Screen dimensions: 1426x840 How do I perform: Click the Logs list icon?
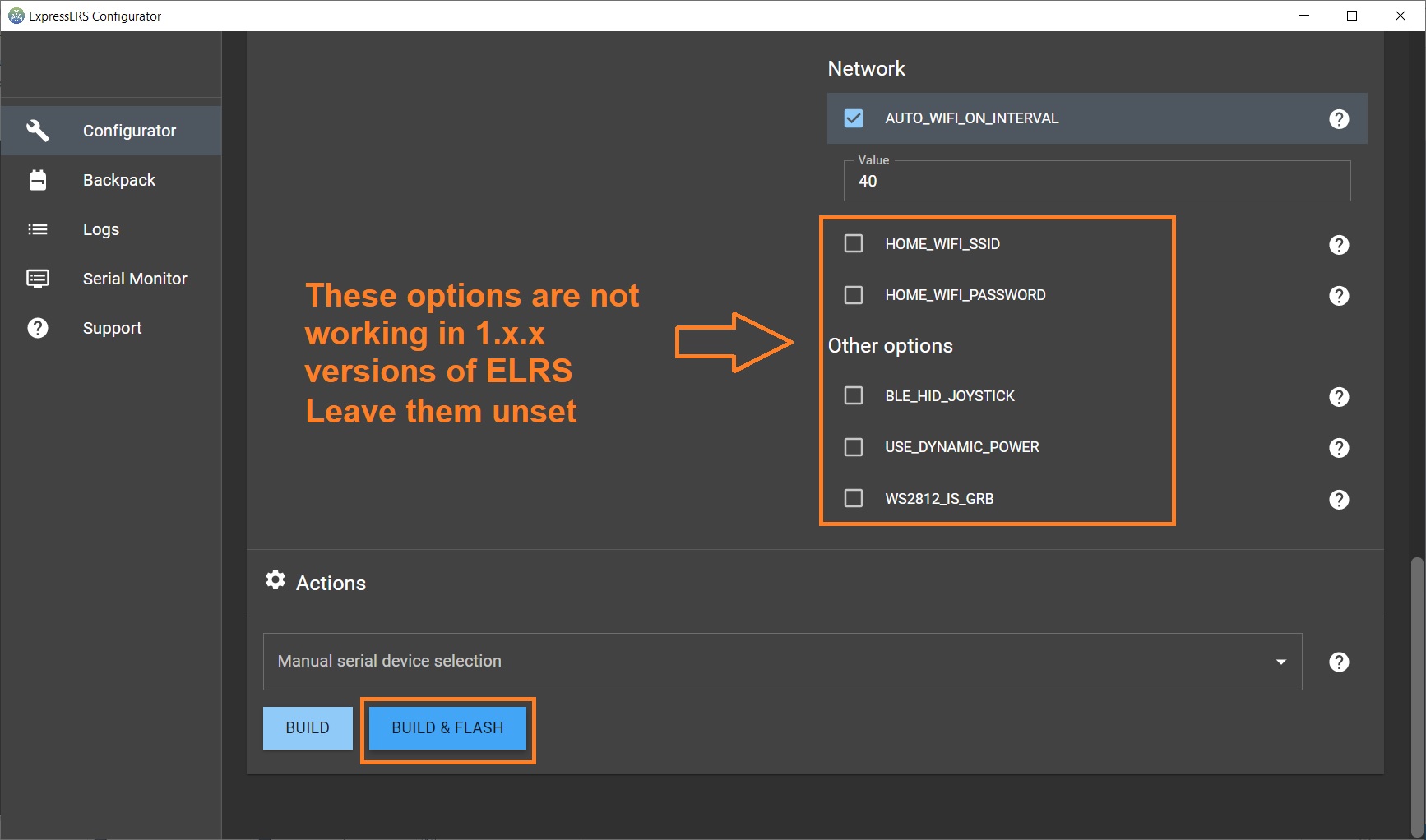click(38, 229)
